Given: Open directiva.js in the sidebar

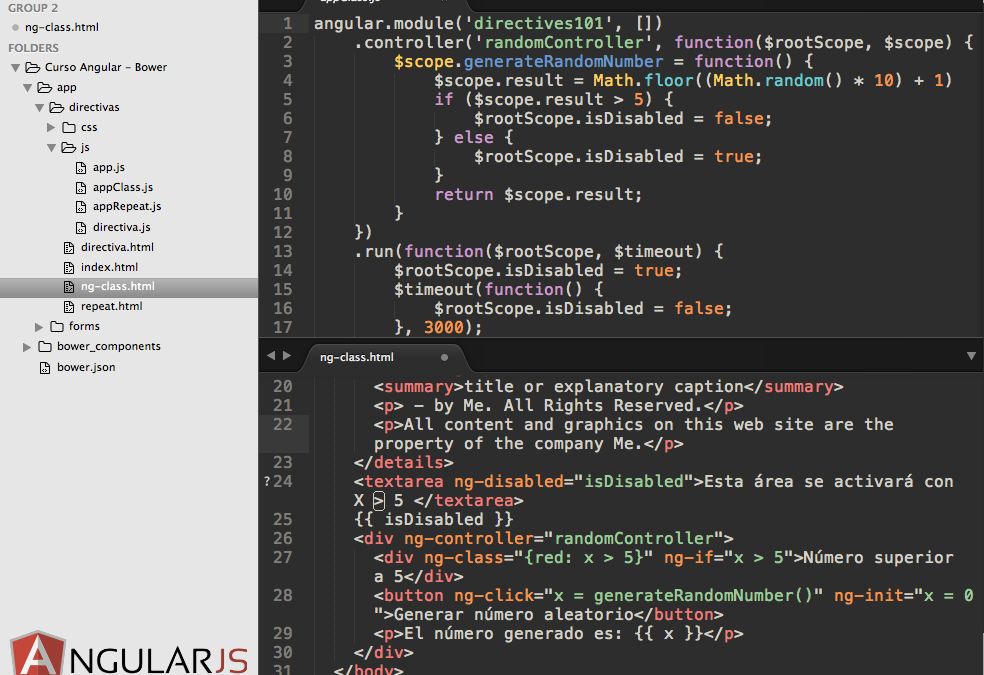Looking at the screenshot, I should tap(122, 227).
